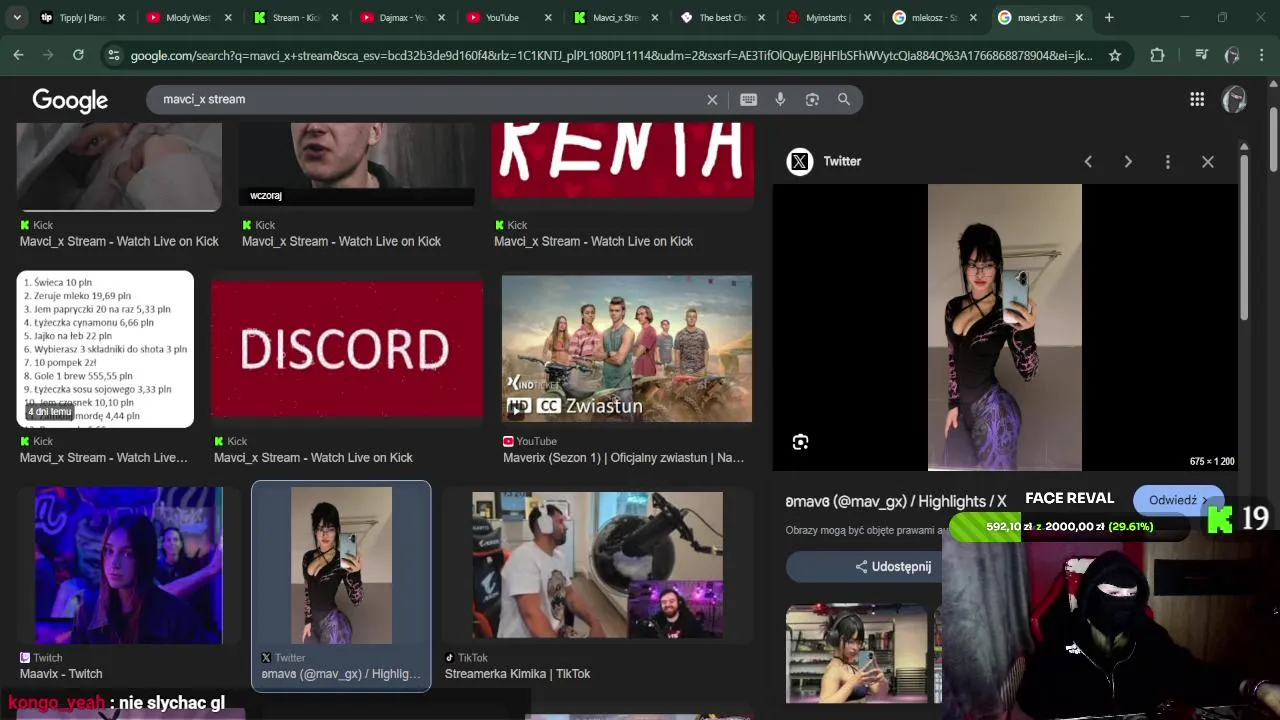Screen dimensions: 1280x720
Task: Reload the page with the refresh icon
Action: point(78,55)
